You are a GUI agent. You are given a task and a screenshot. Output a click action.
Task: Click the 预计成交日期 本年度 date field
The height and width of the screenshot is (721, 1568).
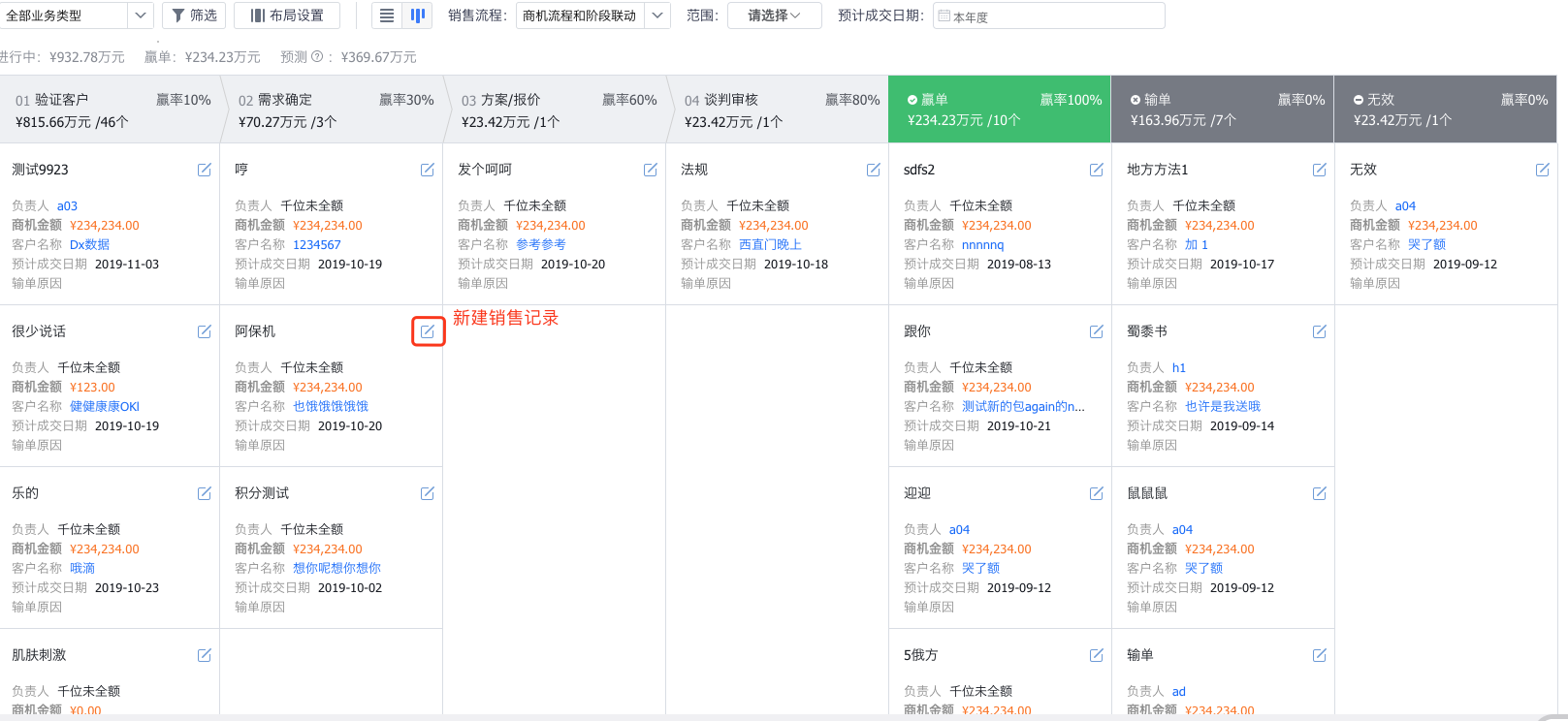click(1048, 16)
